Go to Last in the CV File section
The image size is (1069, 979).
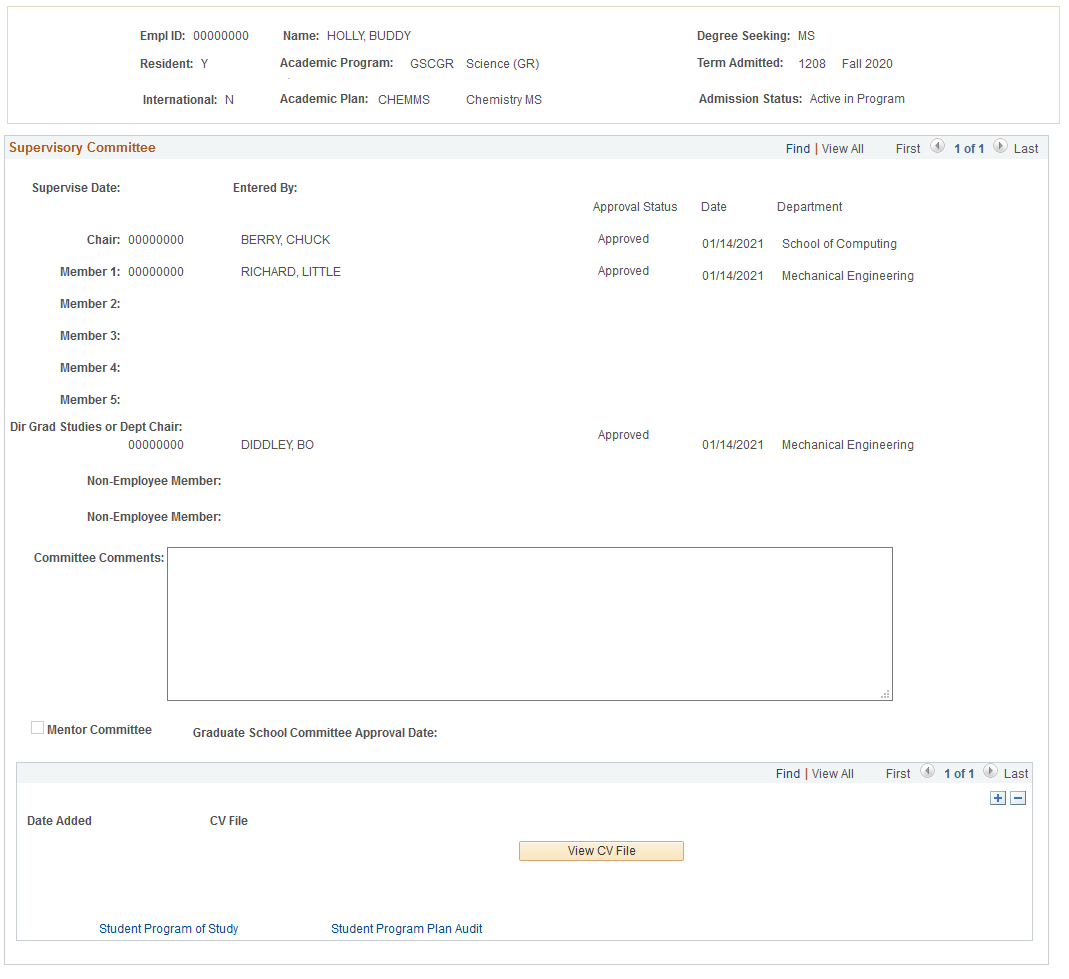1016,774
